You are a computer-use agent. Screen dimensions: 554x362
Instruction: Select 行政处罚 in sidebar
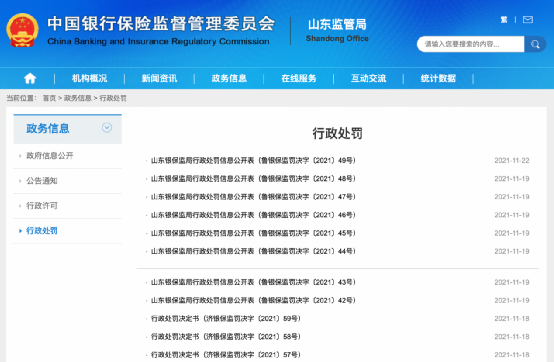pyautogui.click(x=42, y=231)
